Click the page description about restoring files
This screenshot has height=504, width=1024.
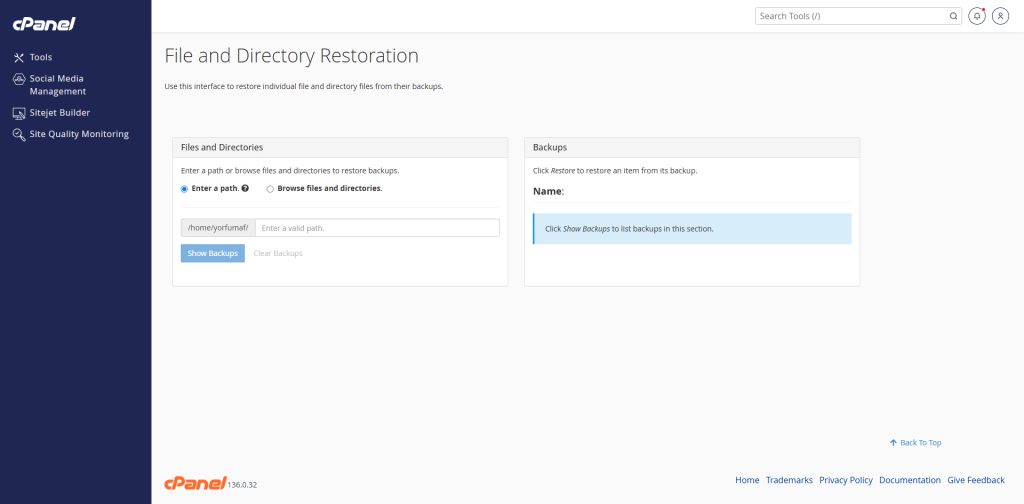click(304, 86)
